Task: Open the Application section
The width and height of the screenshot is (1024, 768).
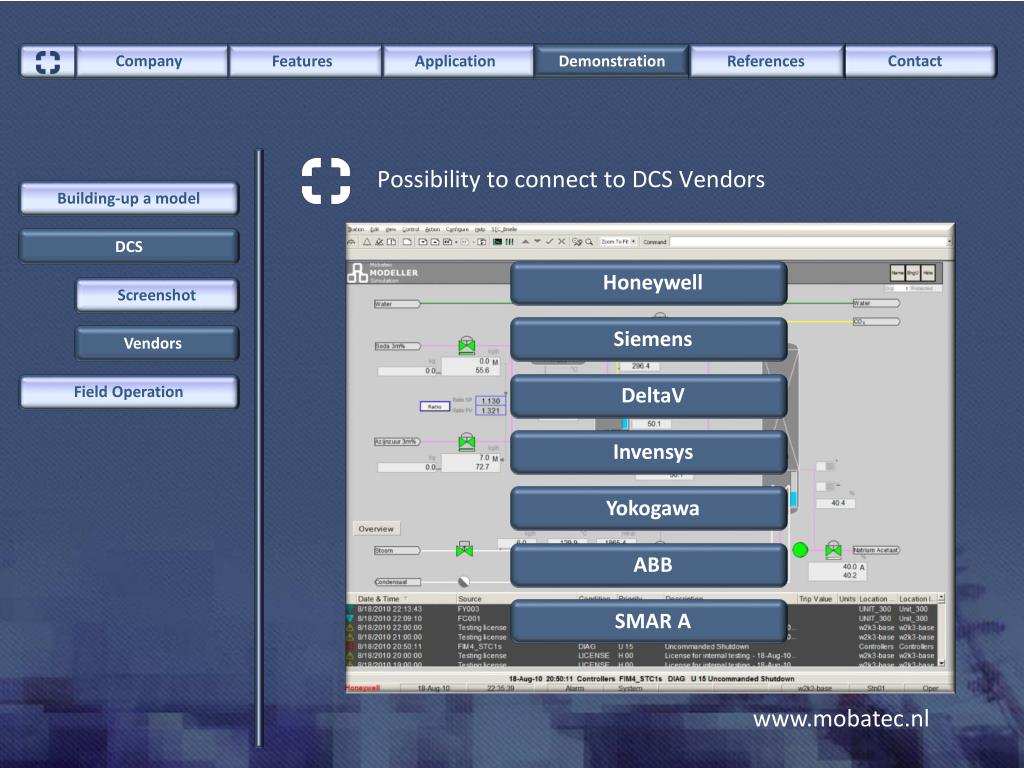Action: 458,61
